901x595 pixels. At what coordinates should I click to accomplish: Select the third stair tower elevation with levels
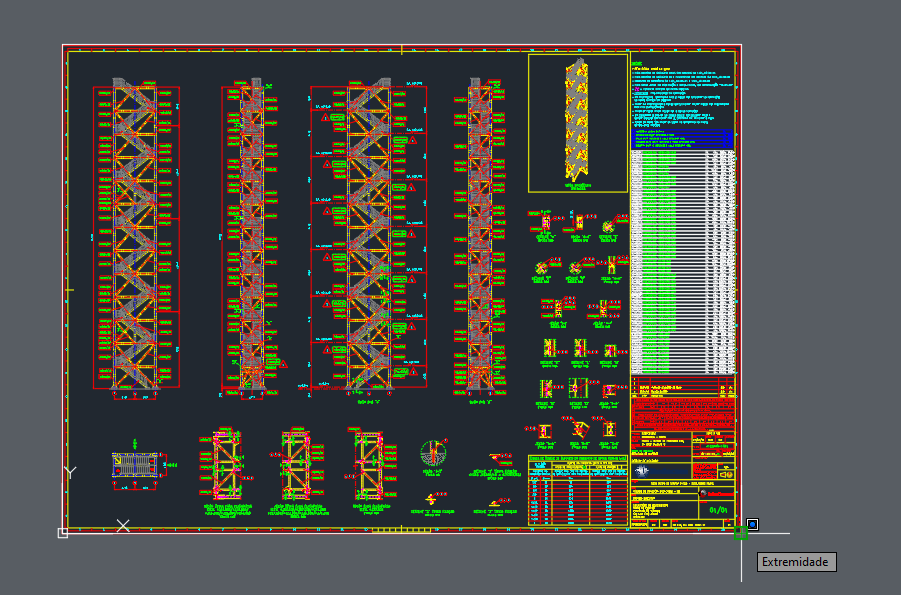coord(368,236)
